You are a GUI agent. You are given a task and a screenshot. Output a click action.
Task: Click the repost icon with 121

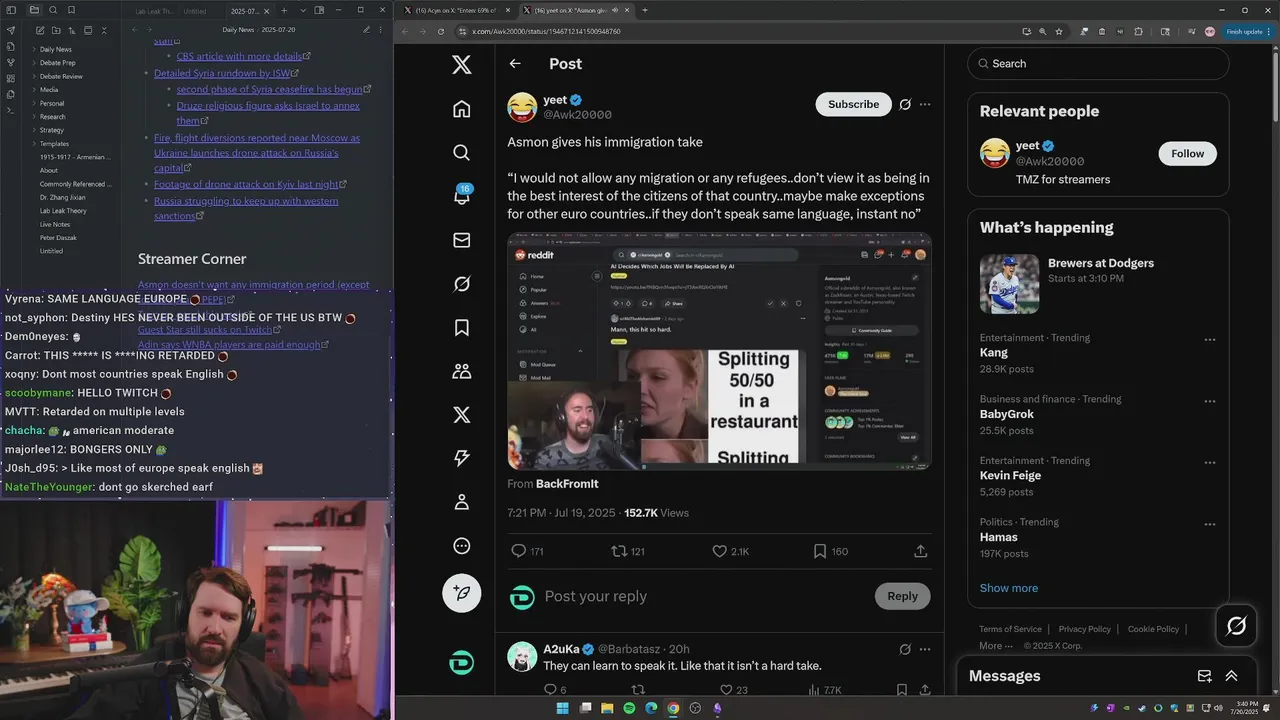coord(619,551)
